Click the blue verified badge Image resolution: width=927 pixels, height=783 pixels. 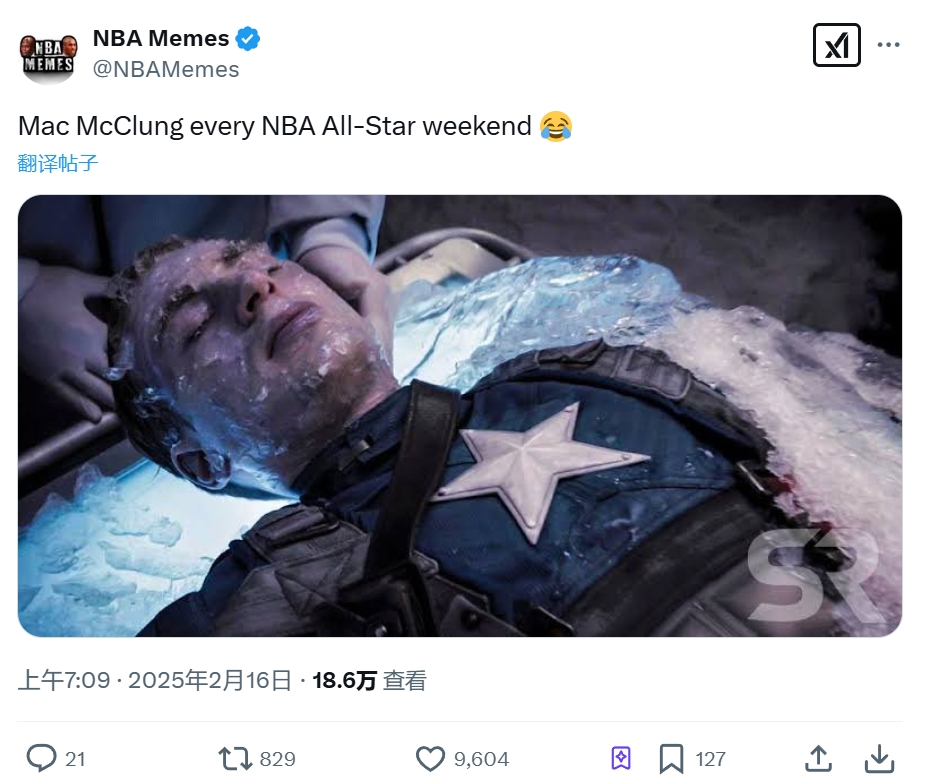pos(247,39)
